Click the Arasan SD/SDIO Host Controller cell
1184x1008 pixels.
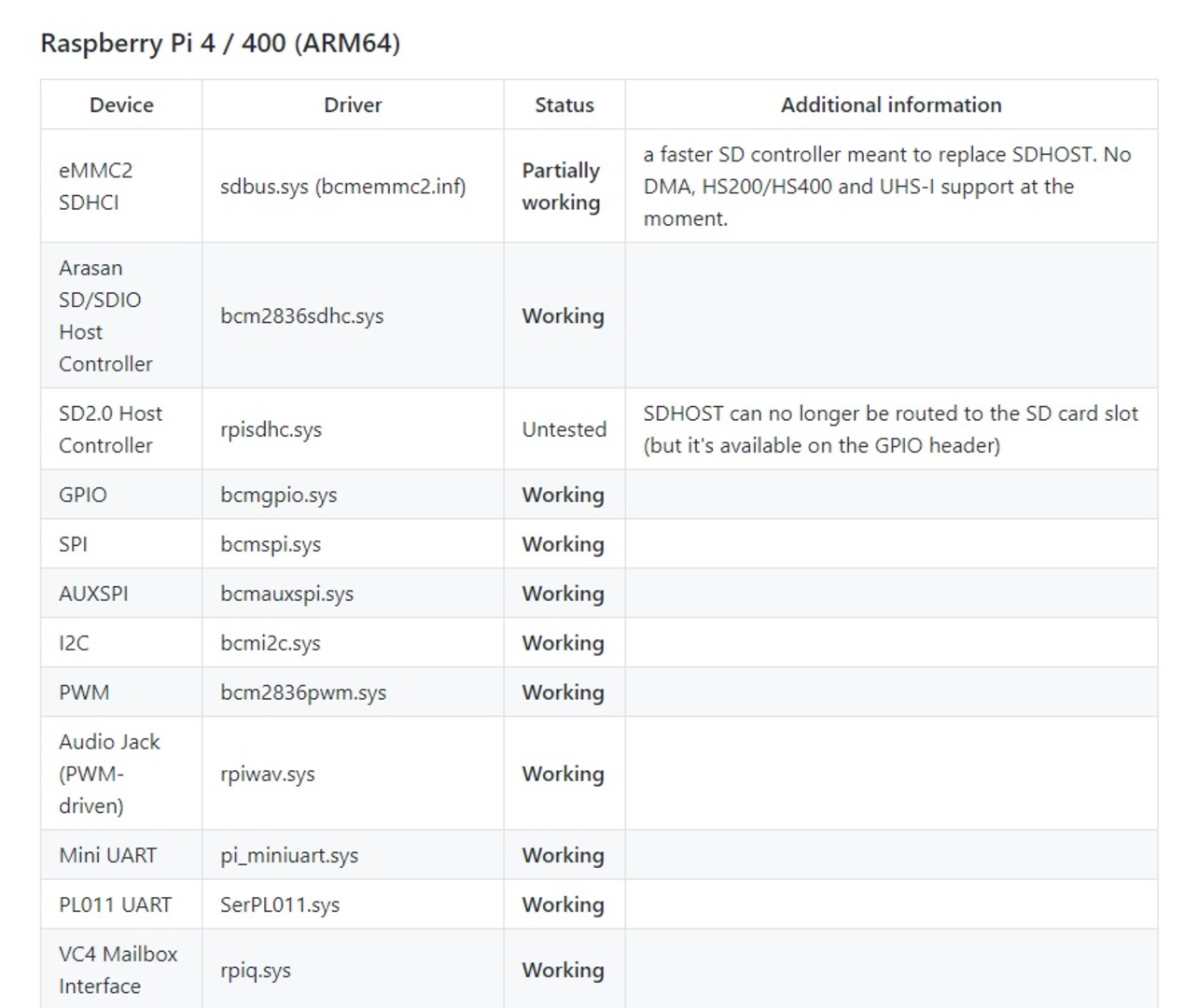tap(104, 315)
